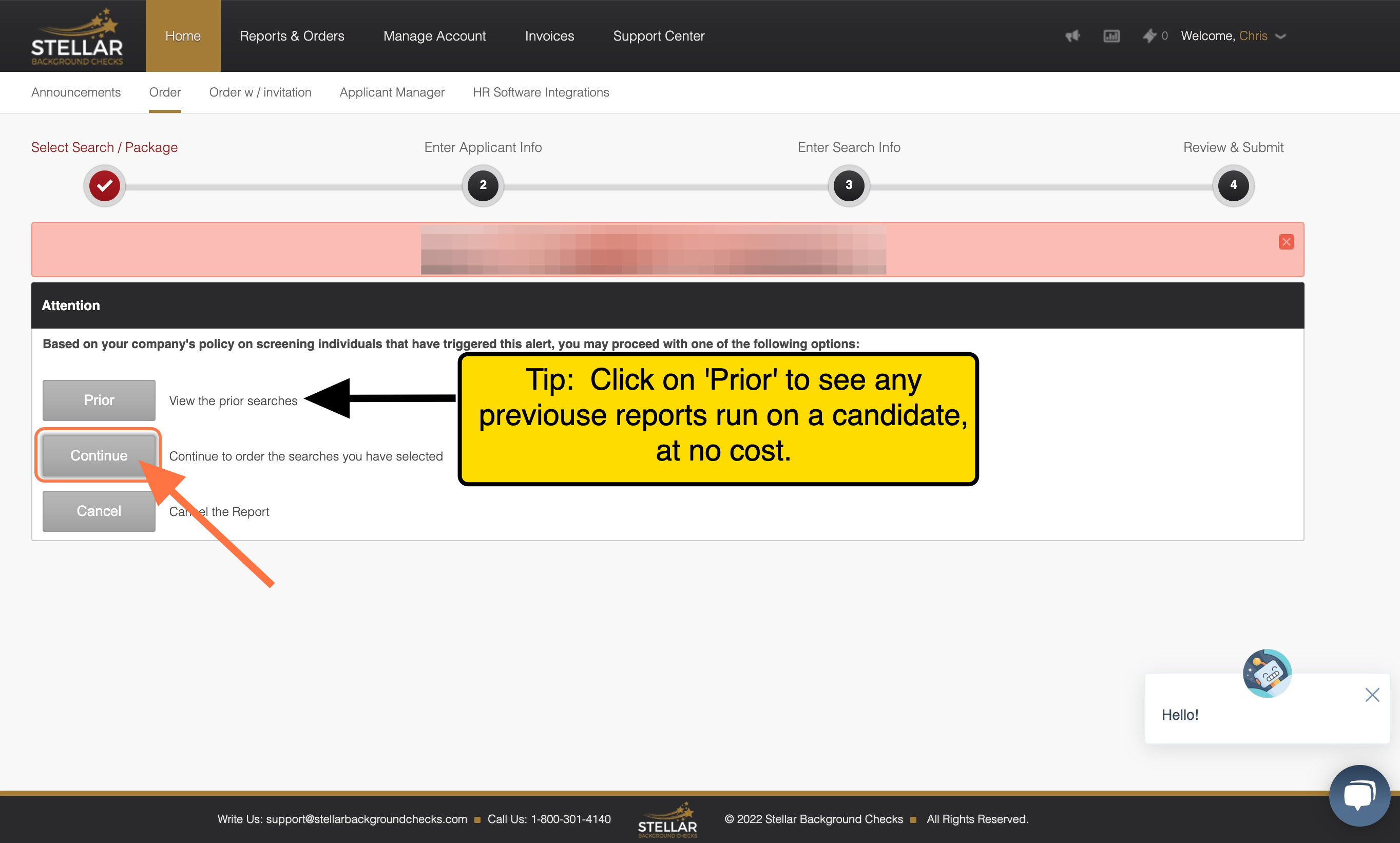Click the Review & Submit step label
1400x843 pixels.
click(x=1233, y=147)
